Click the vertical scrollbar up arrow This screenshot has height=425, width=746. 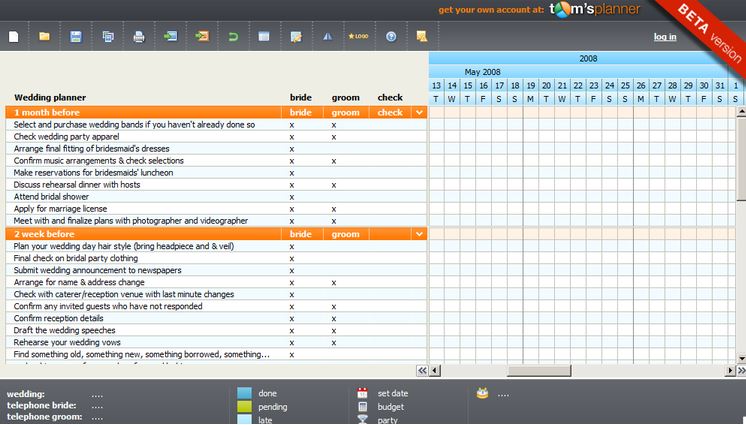coord(741,112)
